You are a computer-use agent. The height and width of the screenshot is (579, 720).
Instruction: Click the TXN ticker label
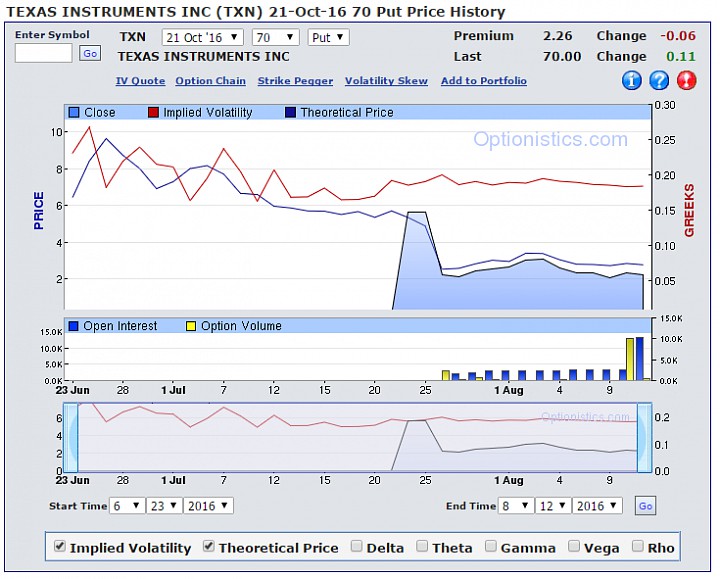[133, 37]
